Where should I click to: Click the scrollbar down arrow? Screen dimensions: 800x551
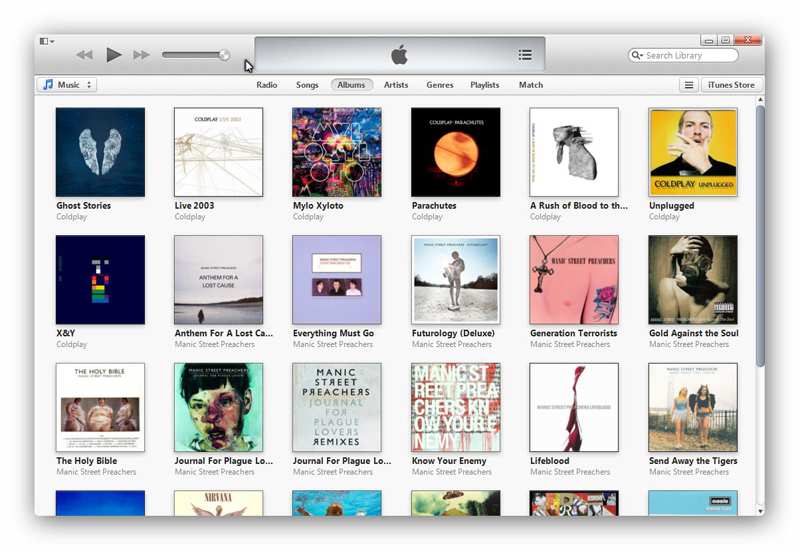point(761,511)
